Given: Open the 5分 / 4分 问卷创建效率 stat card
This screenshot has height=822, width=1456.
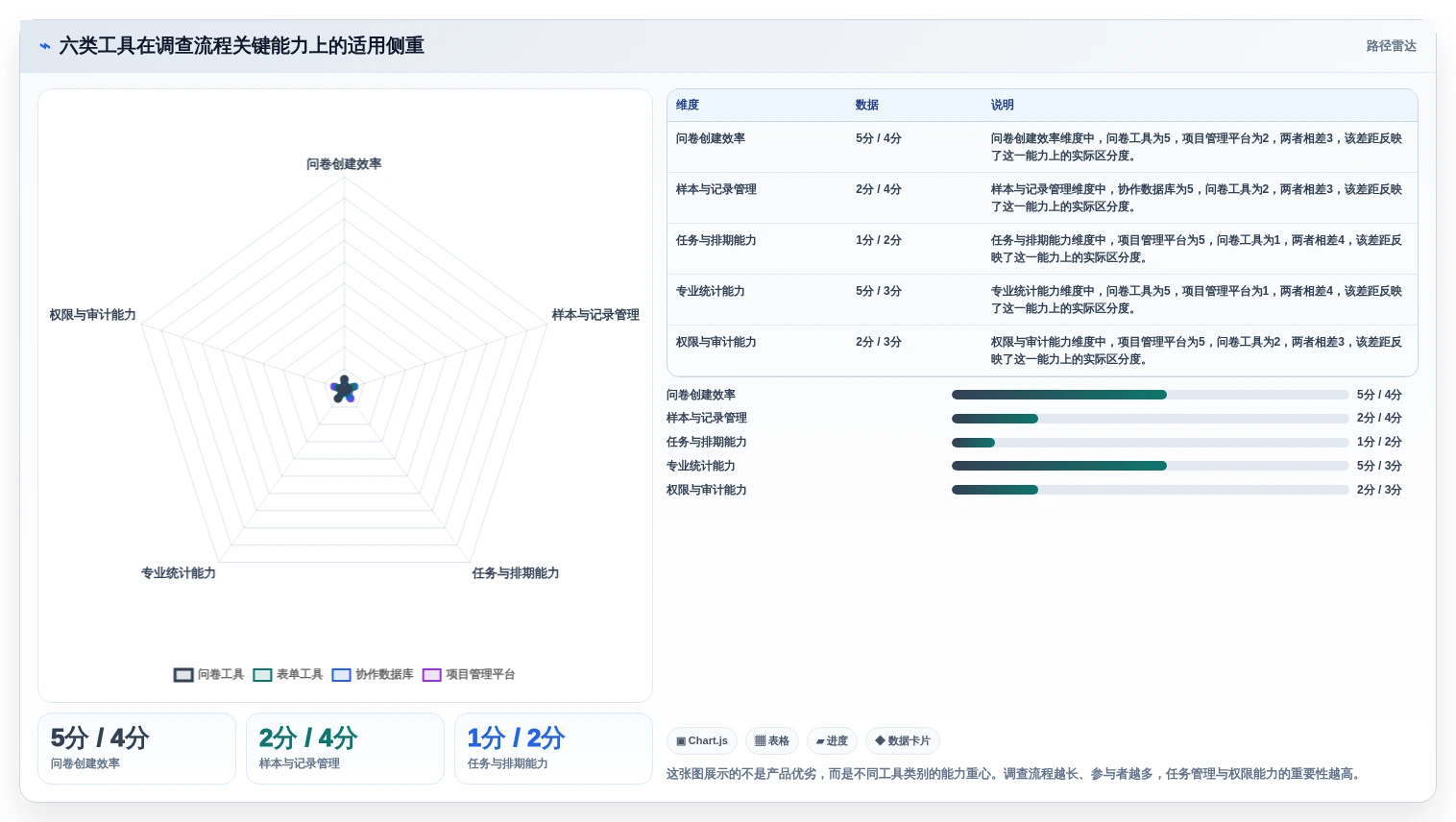Looking at the screenshot, I should point(136,748).
